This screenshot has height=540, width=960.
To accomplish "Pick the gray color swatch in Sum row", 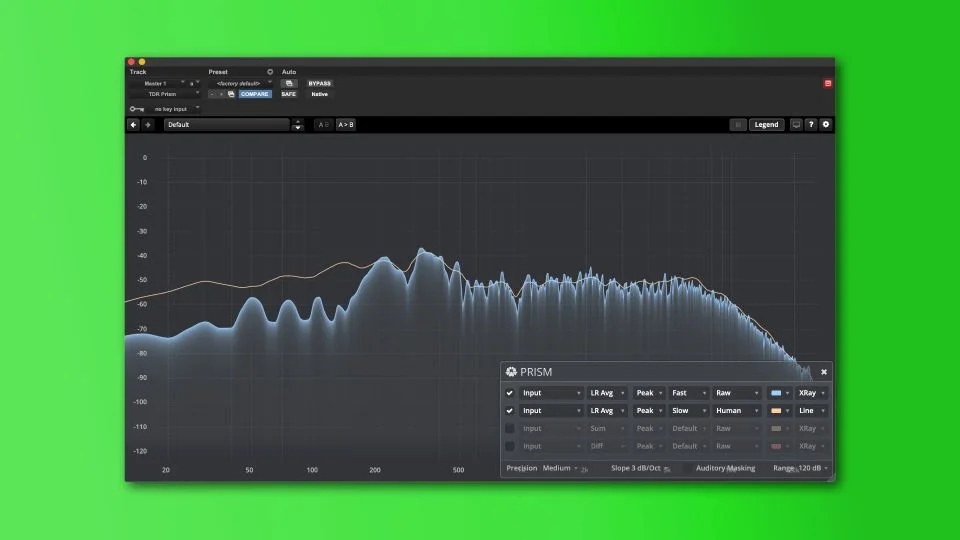I will [776, 429].
